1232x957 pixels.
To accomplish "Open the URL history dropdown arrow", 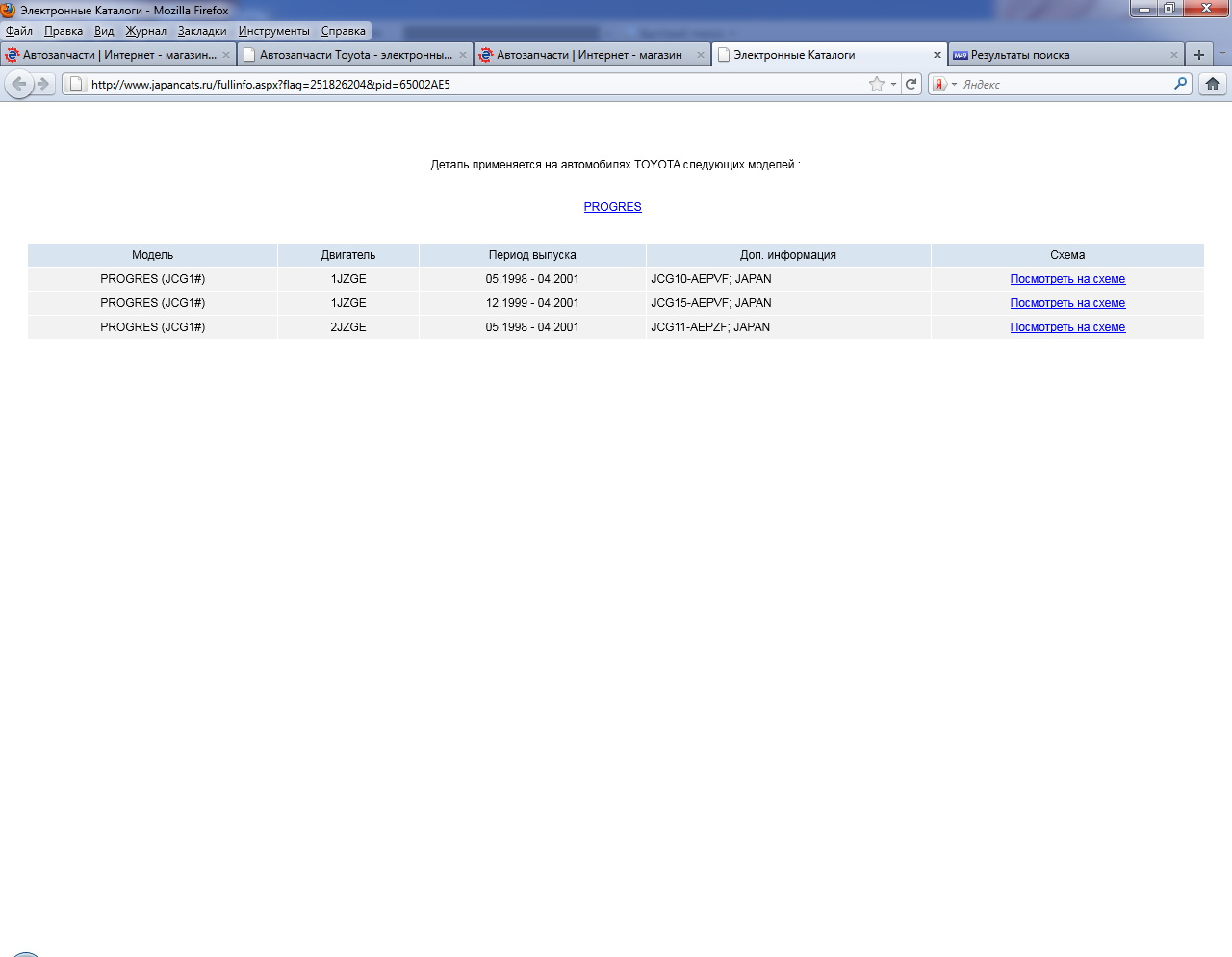I will tap(893, 85).
